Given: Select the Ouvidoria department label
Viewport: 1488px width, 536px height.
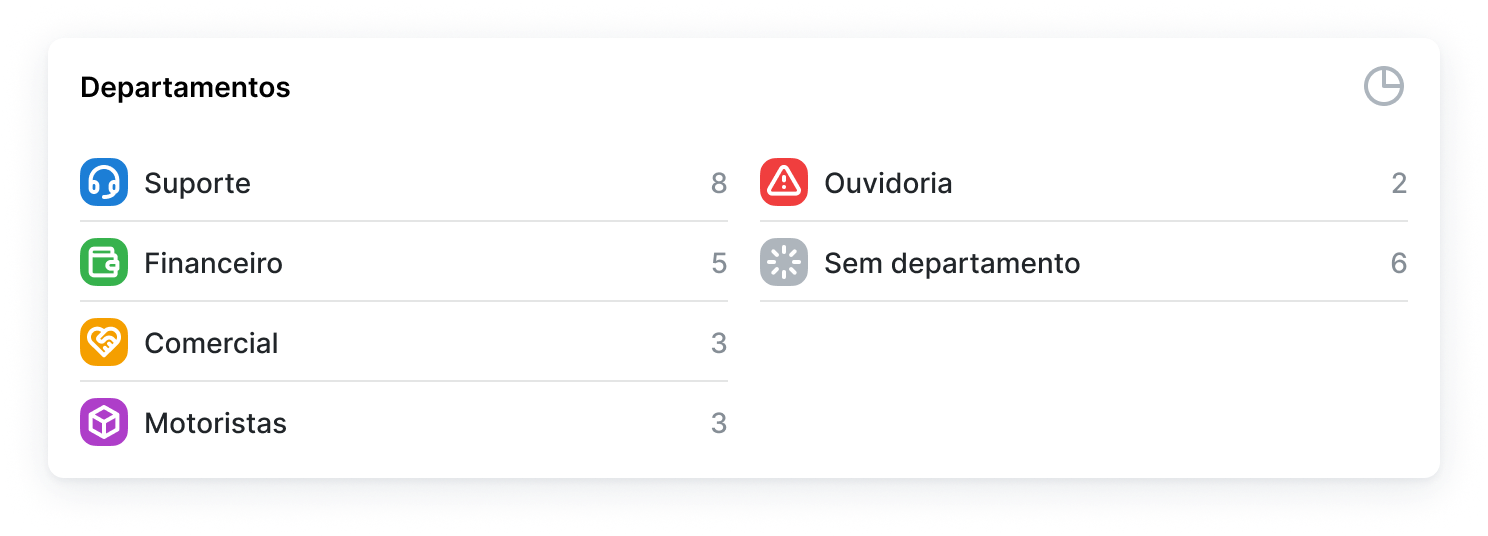Looking at the screenshot, I should (x=888, y=184).
